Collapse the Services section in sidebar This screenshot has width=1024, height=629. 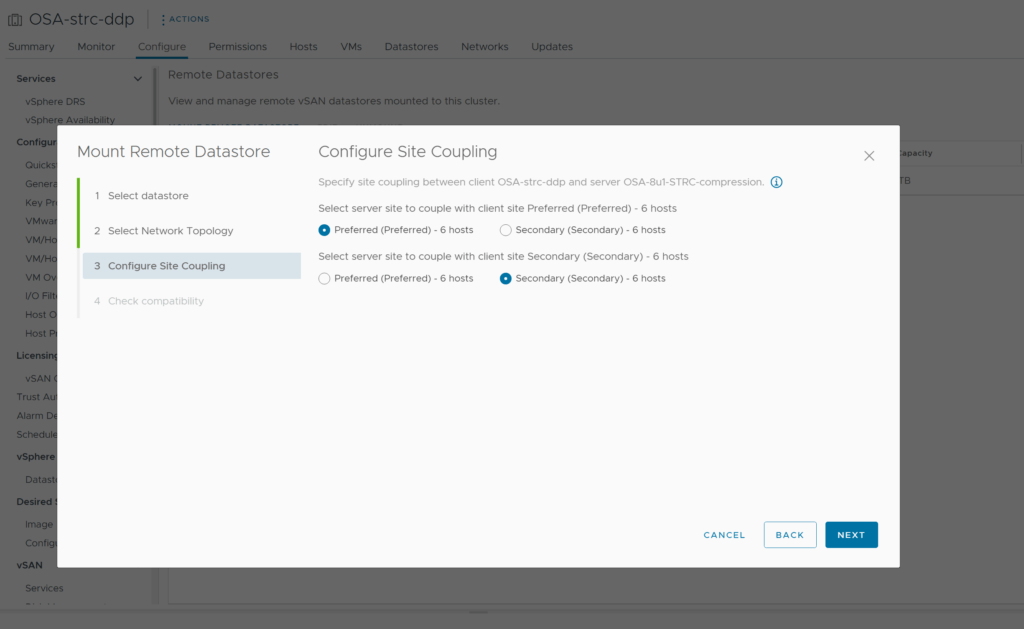[x=138, y=79]
